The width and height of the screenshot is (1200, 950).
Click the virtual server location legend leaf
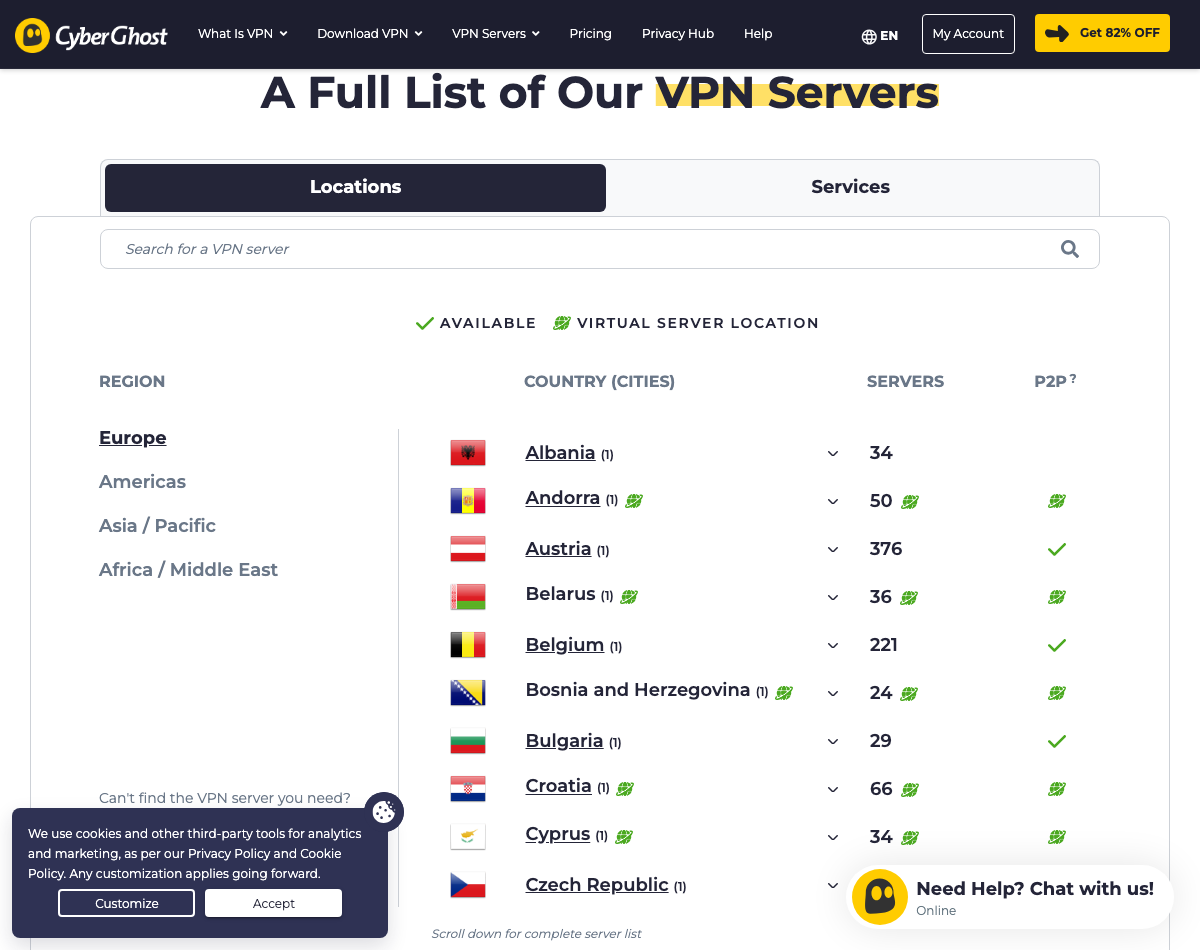pyautogui.click(x=562, y=323)
